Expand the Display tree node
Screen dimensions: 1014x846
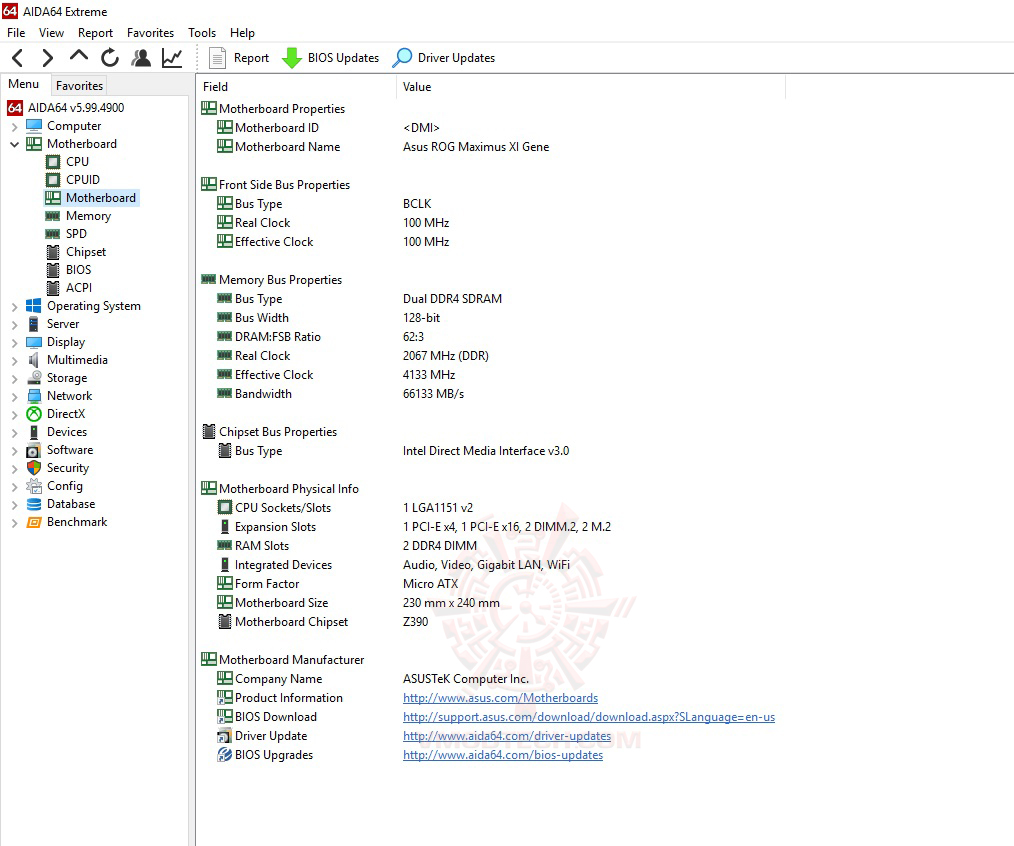click(14, 343)
